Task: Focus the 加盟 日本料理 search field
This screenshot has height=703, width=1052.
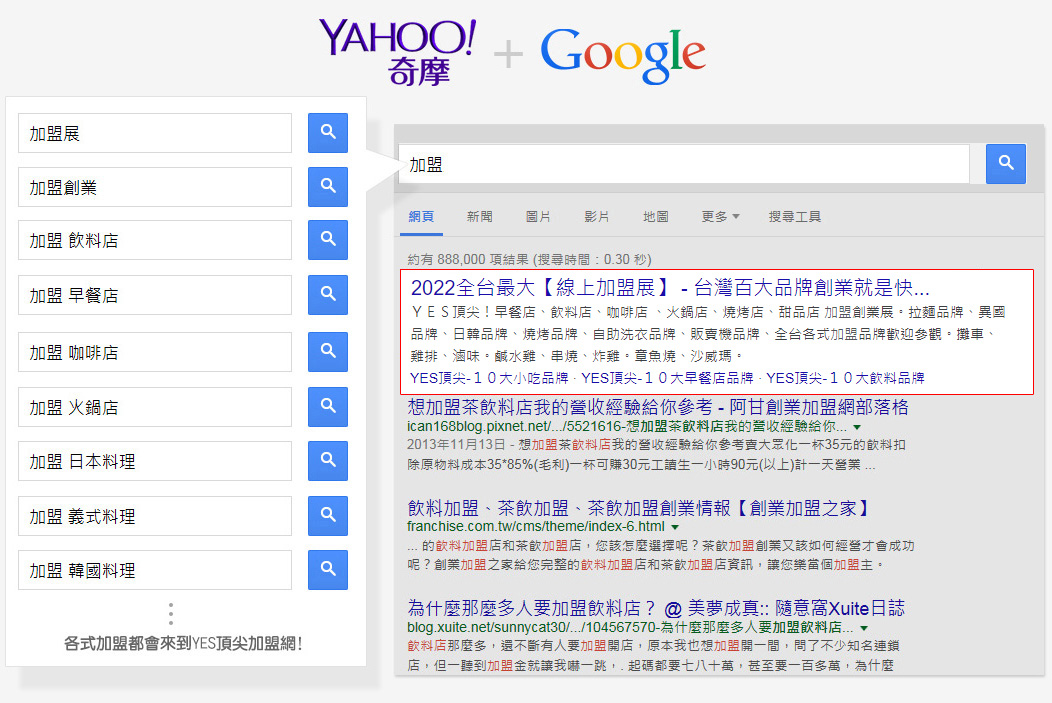Action: [155, 461]
